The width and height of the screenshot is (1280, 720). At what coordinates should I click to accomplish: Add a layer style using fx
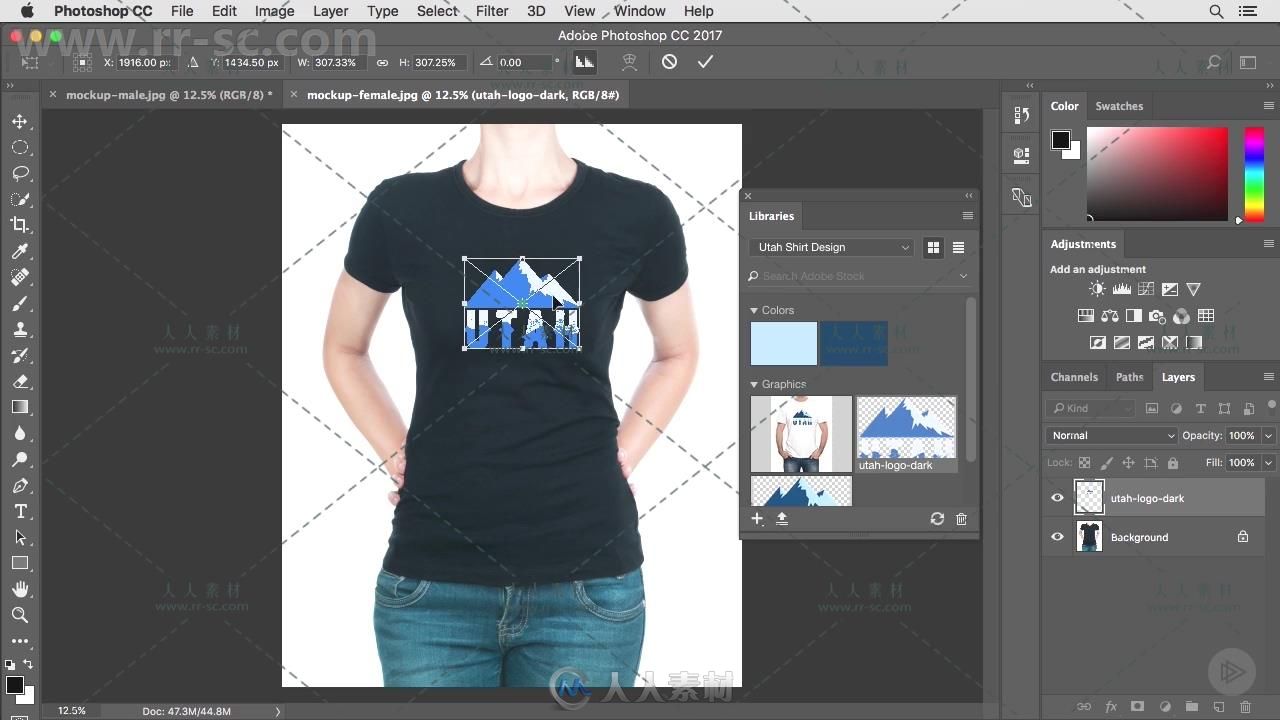[x=1111, y=707]
